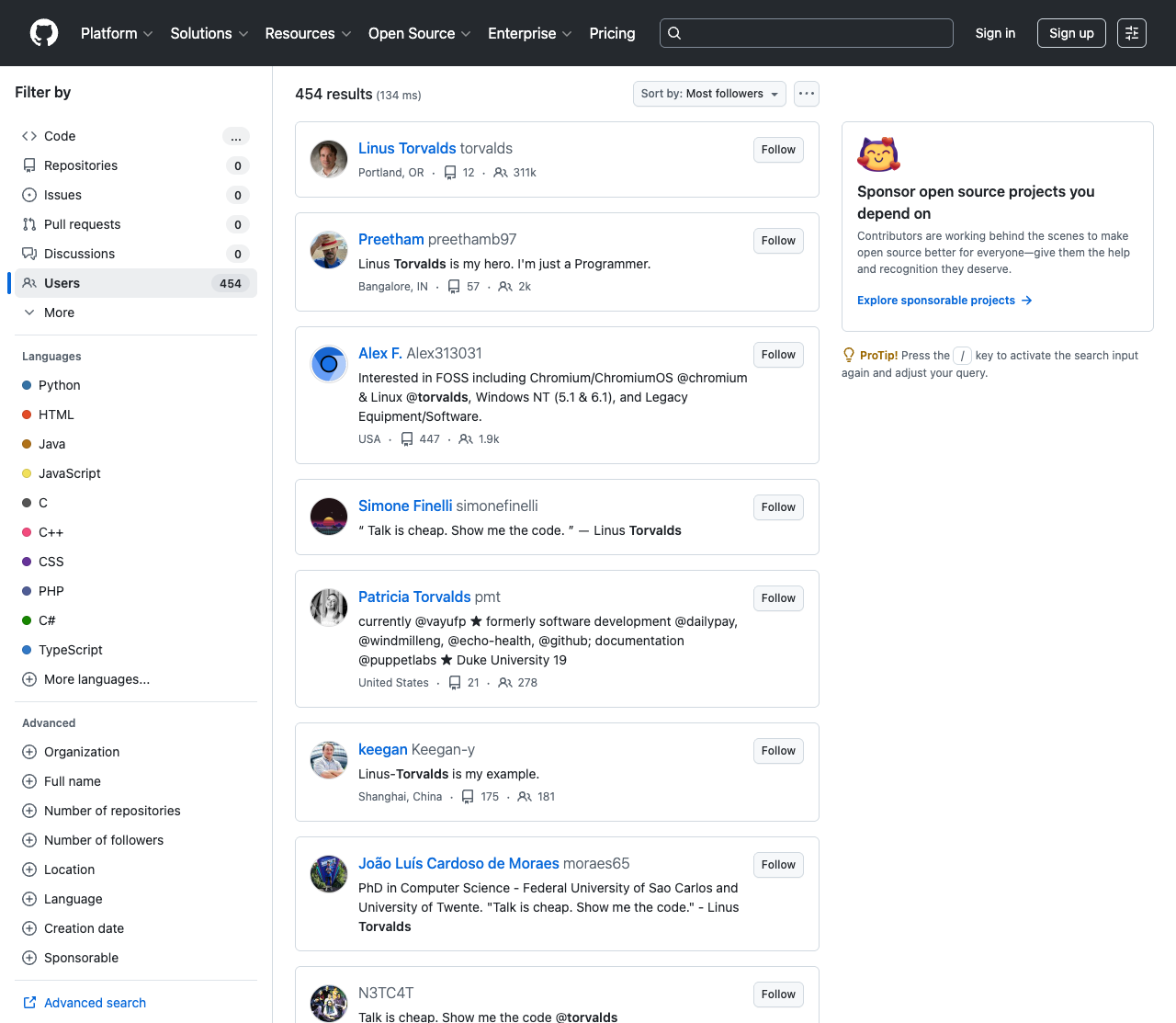This screenshot has width=1176, height=1023.
Task: Open Simone Finelli's profile name link
Action: [x=405, y=506]
